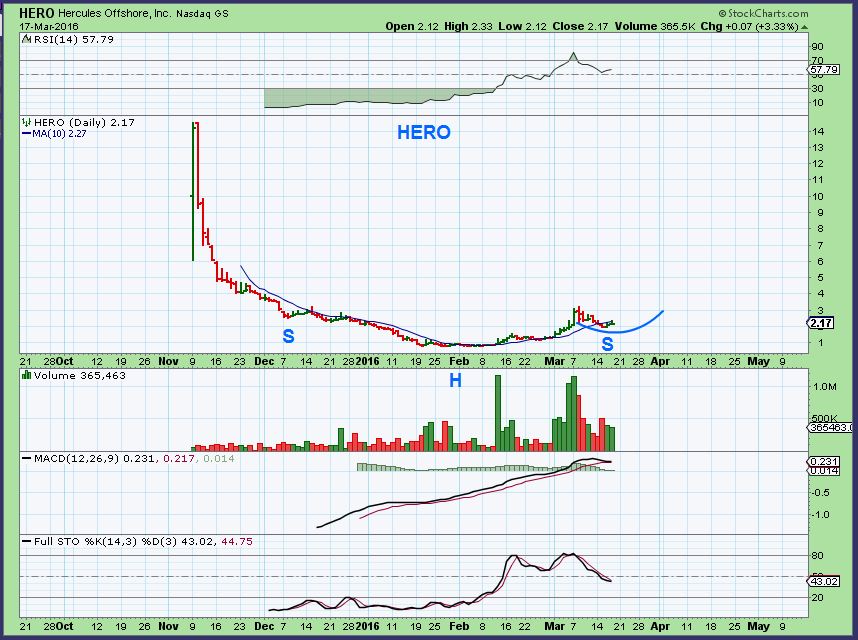The height and width of the screenshot is (640, 858).
Task: Click the High 2.33 header value
Action: coord(468,26)
